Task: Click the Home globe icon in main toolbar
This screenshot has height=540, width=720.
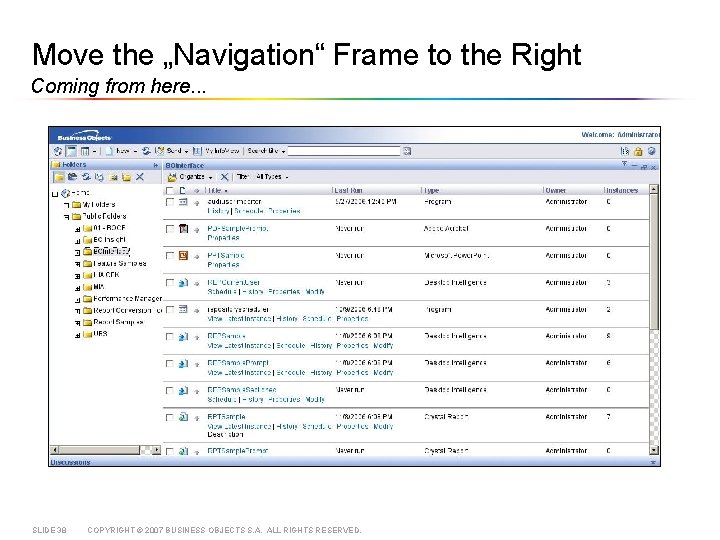Action: tap(58, 151)
